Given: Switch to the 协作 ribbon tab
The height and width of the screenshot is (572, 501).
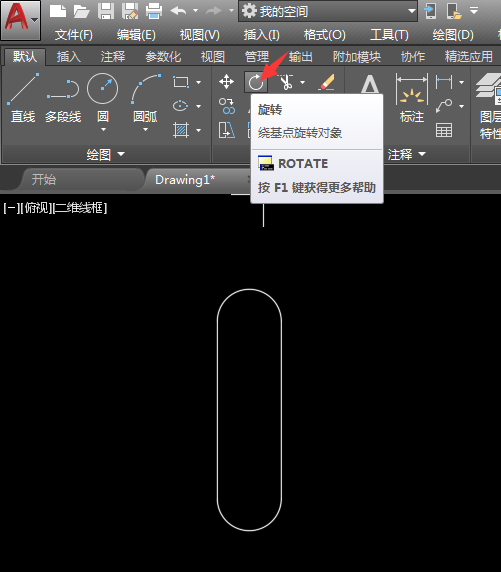Looking at the screenshot, I should click(x=413, y=57).
